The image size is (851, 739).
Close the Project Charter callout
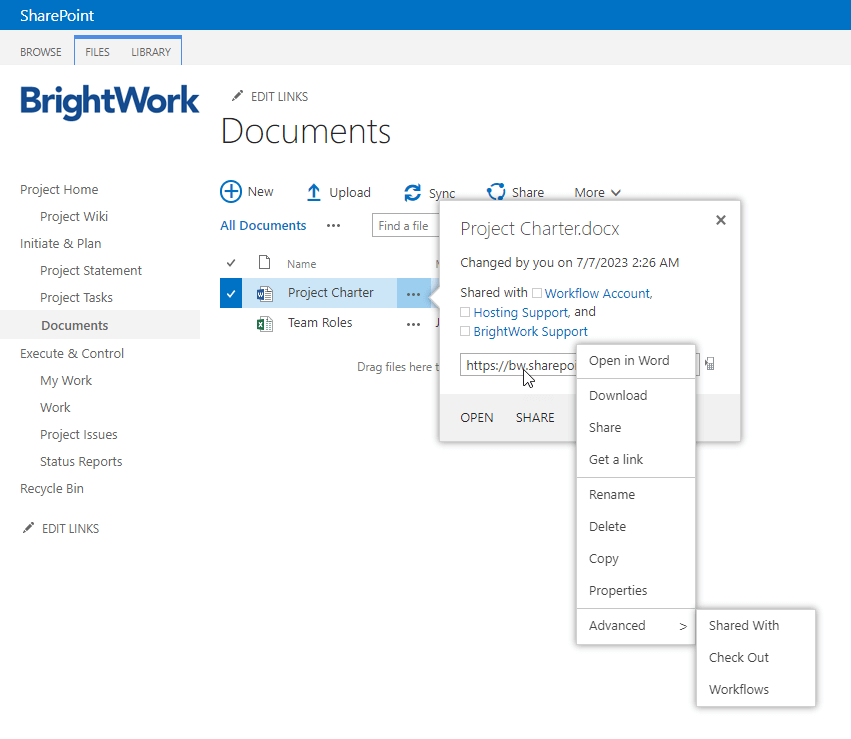pos(720,221)
